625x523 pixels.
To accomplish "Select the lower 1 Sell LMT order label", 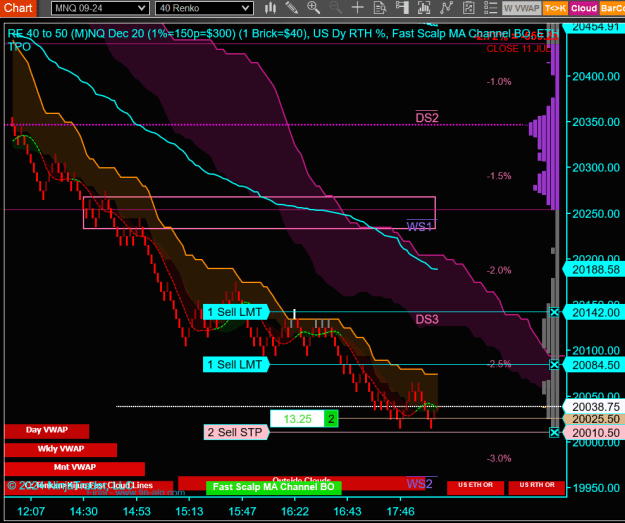I will [x=236, y=364].
